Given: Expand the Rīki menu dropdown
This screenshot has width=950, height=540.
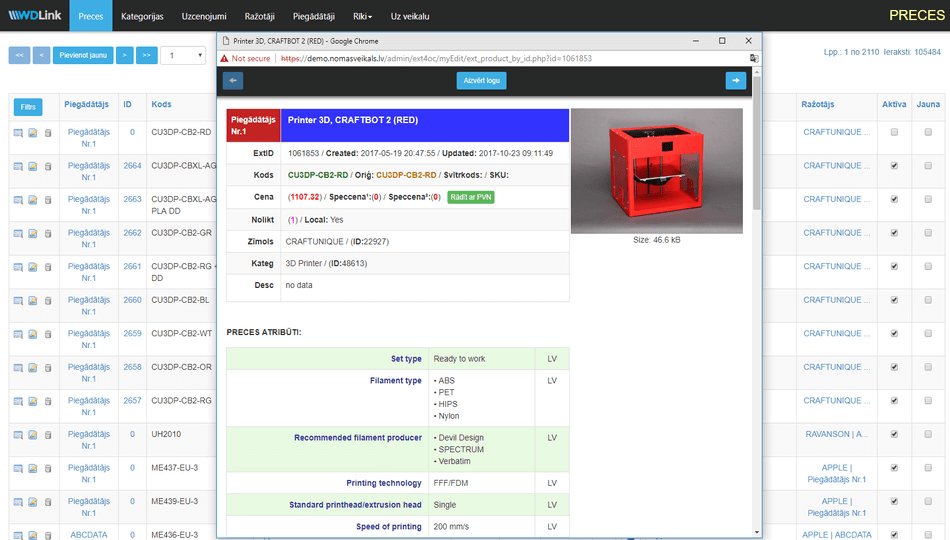Looking at the screenshot, I should pyautogui.click(x=363, y=16).
